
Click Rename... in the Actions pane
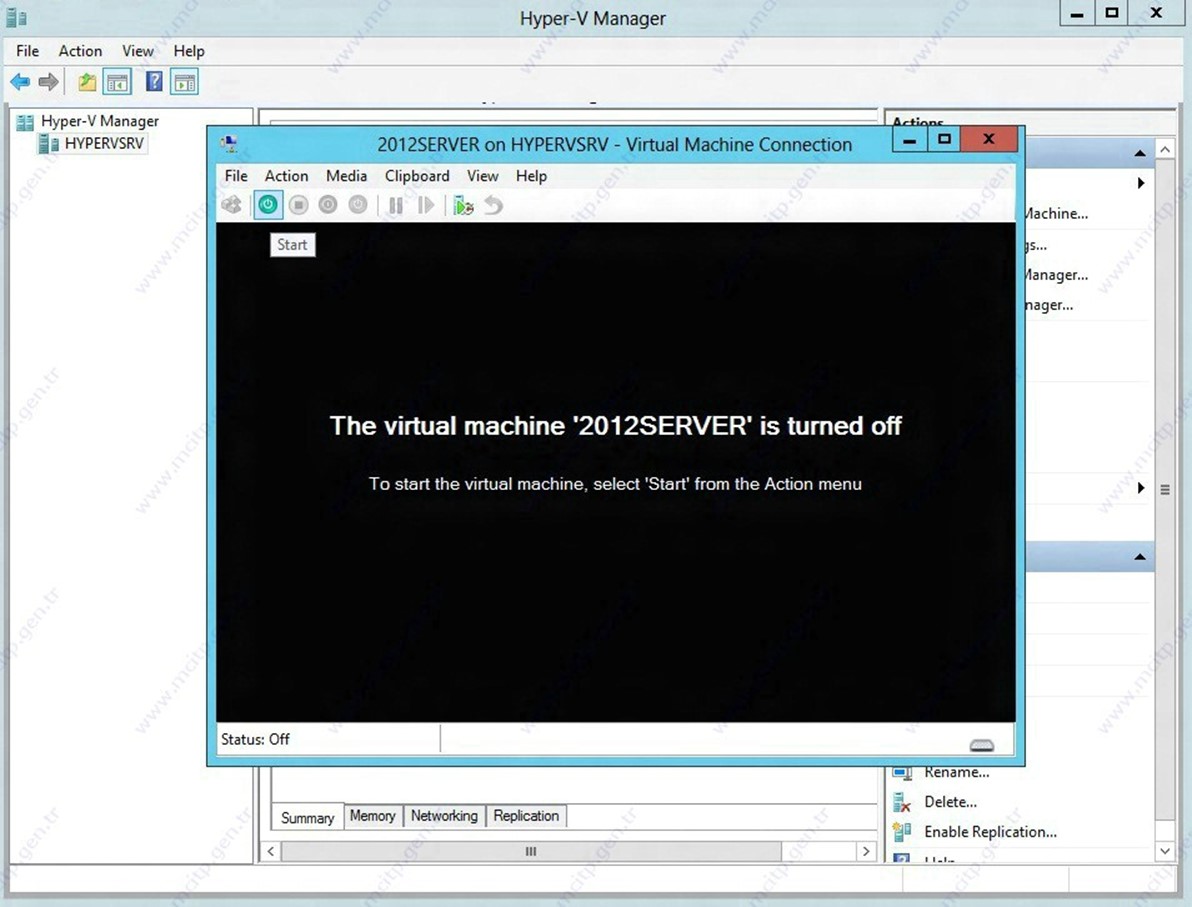click(956, 772)
